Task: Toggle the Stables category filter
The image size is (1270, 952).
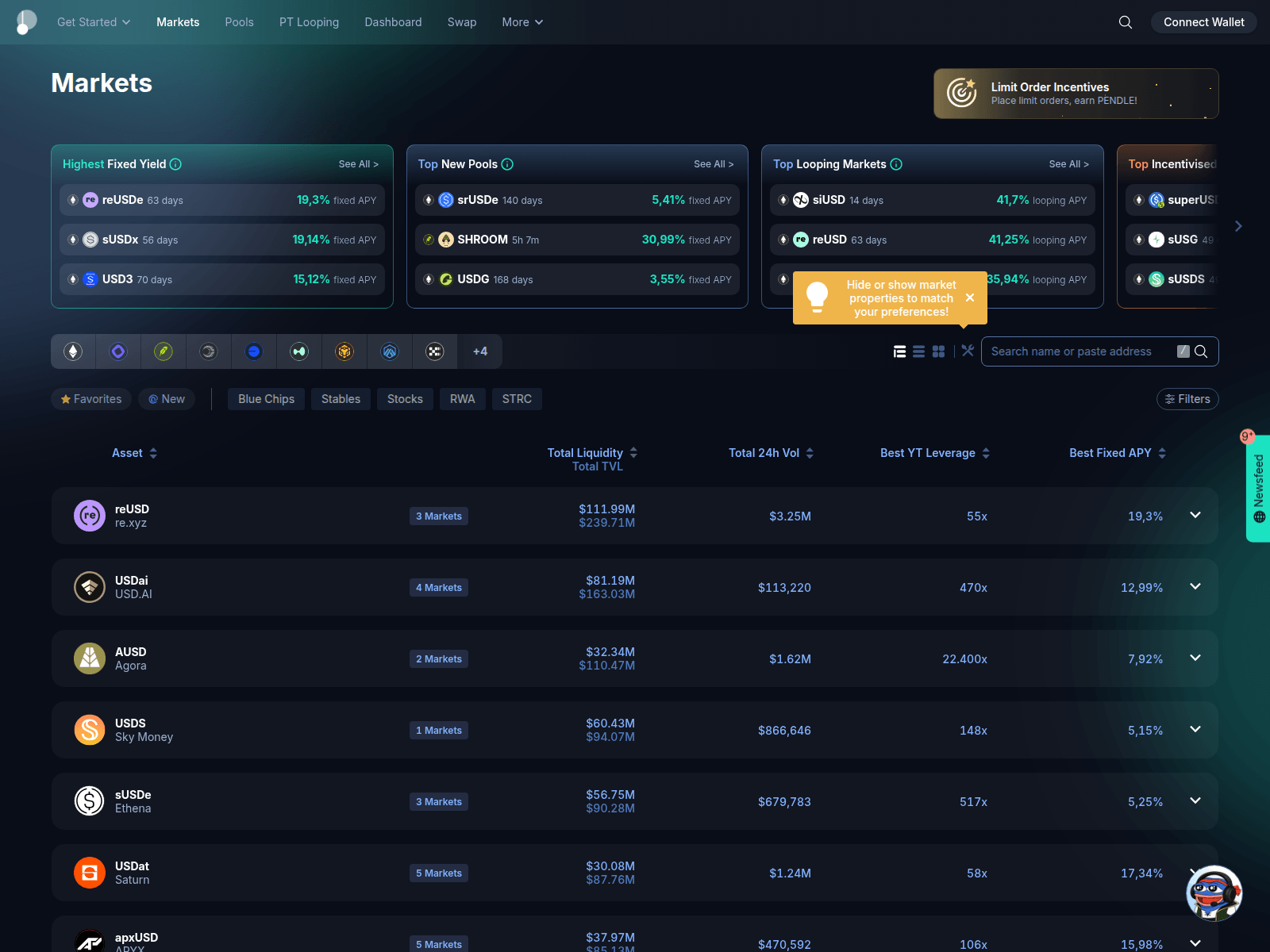Action: [341, 399]
